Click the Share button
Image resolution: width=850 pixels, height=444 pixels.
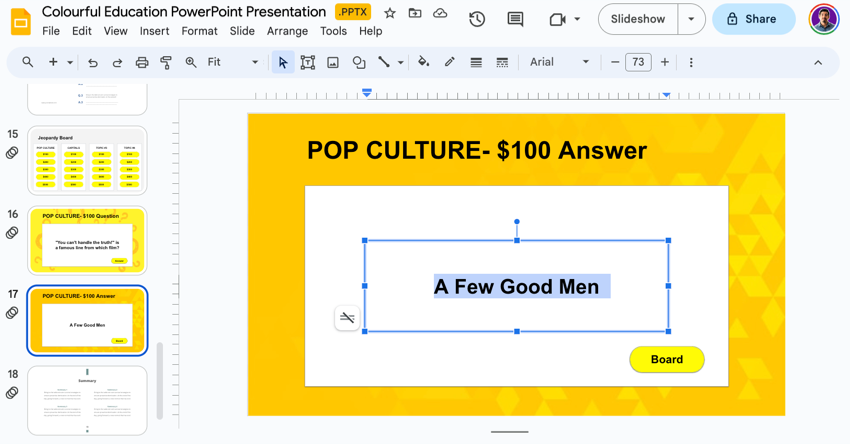(753, 19)
